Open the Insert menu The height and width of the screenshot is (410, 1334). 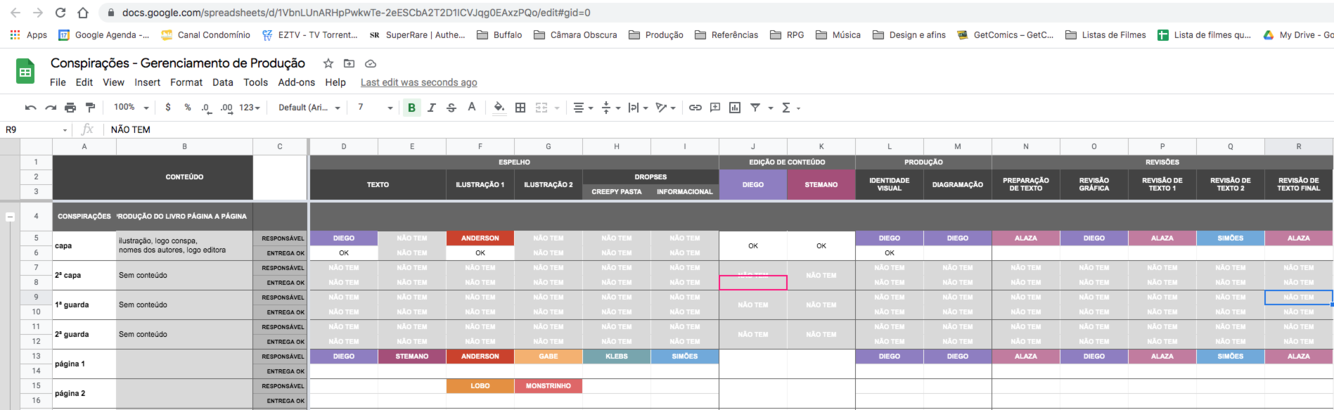tap(147, 82)
